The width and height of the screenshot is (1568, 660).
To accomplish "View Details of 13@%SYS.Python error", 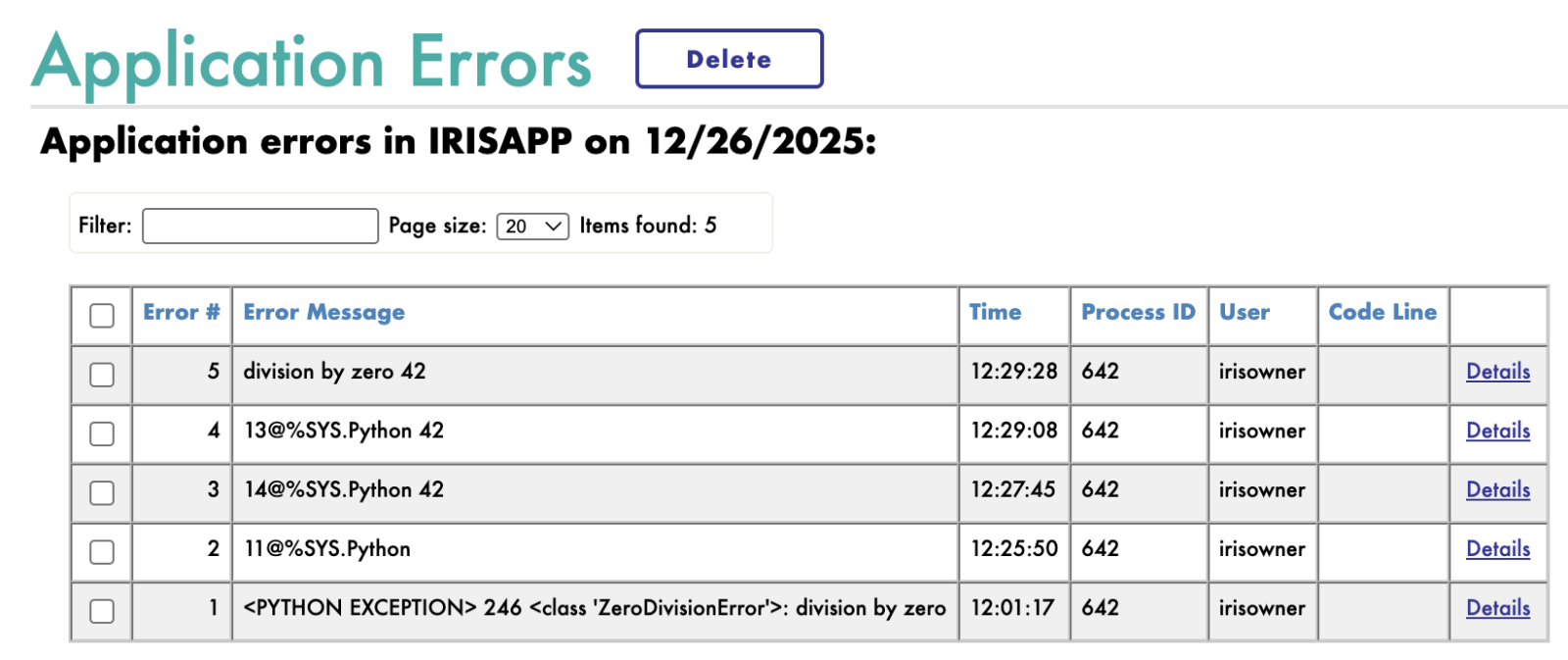I will pyautogui.click(x=1497, y=431).
